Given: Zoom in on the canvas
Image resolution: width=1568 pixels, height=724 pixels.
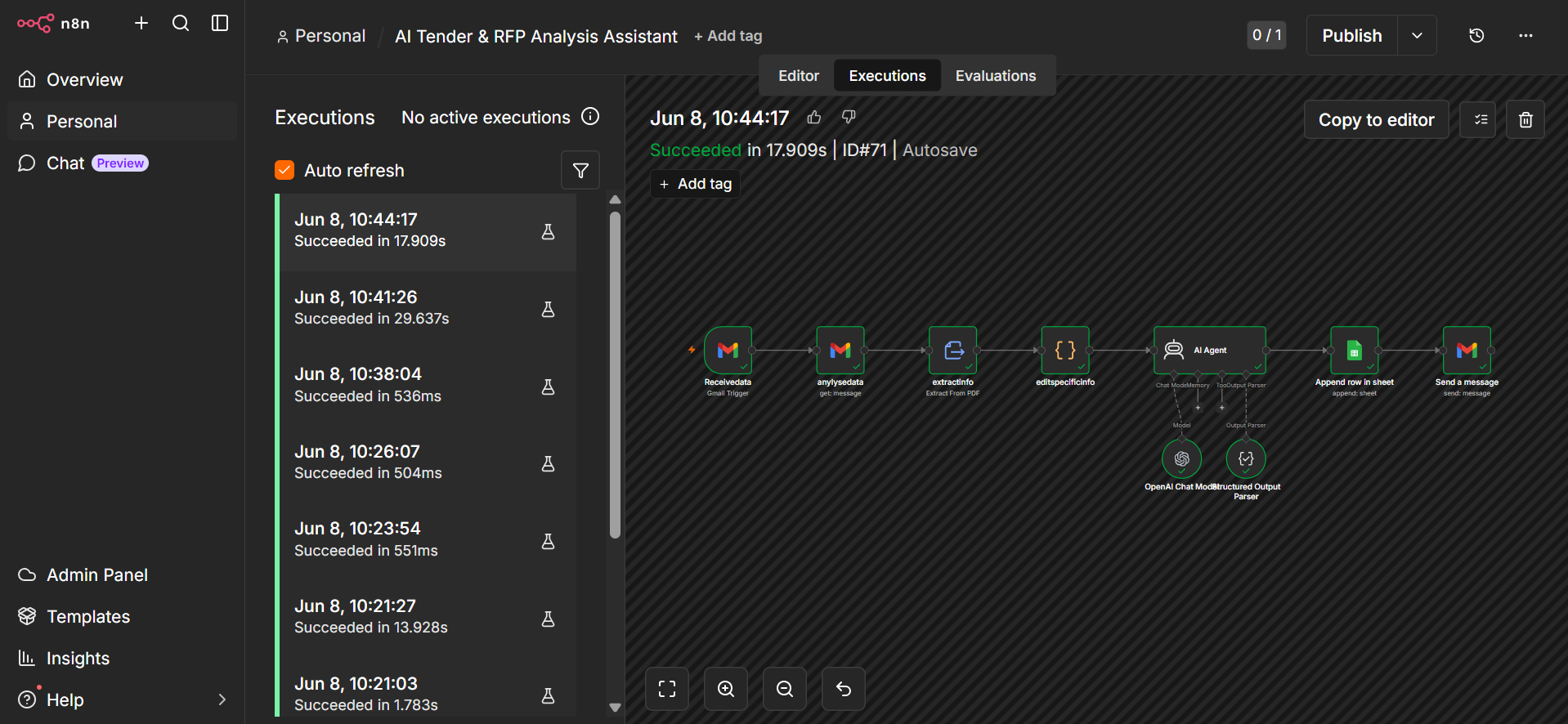Looking at the screenshot, I should click(x=726, y=689).
